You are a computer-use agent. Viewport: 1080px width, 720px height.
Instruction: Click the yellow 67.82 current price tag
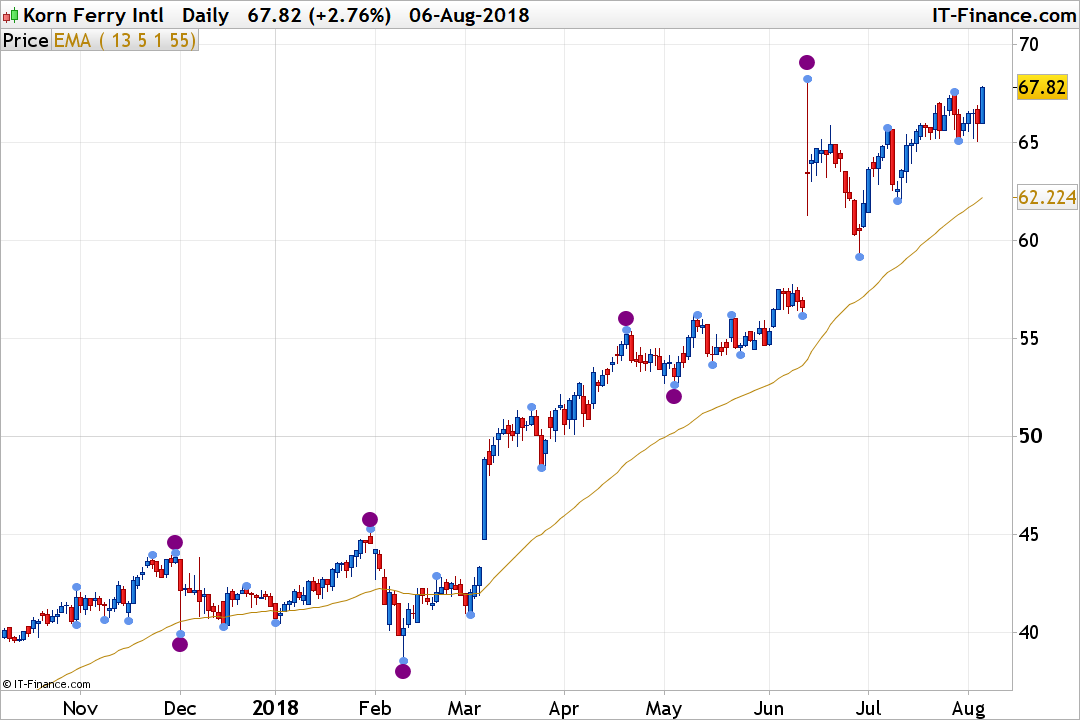pos(1041,88)
